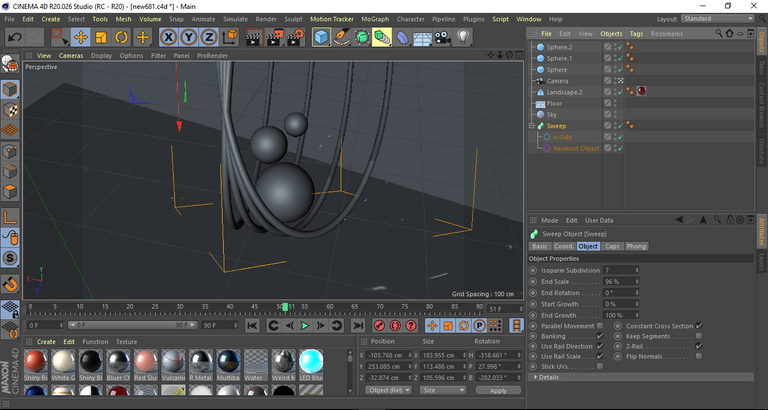Toggle Viewport Solo S icon

pos(10,258)
